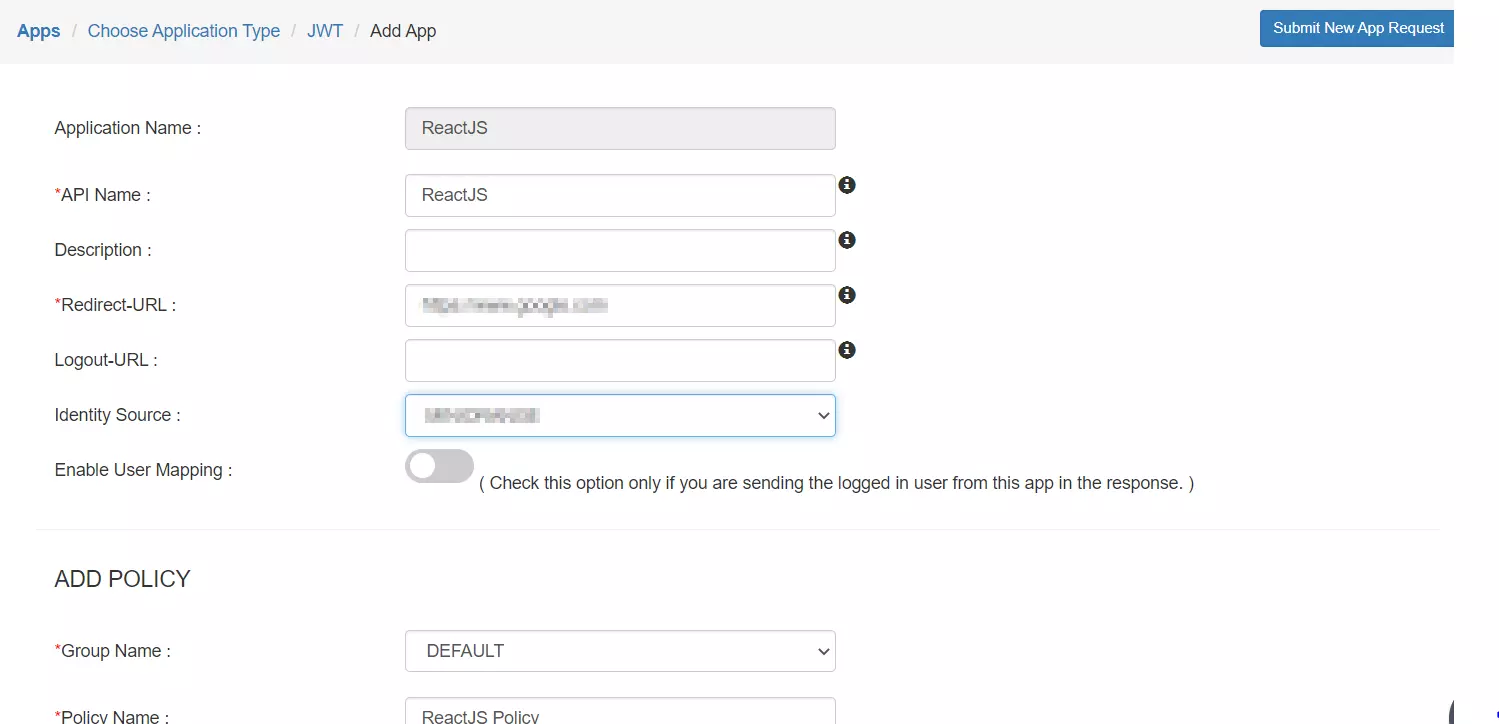
Task: Click inside the API Name field
Action: click(x=619, y=194)
